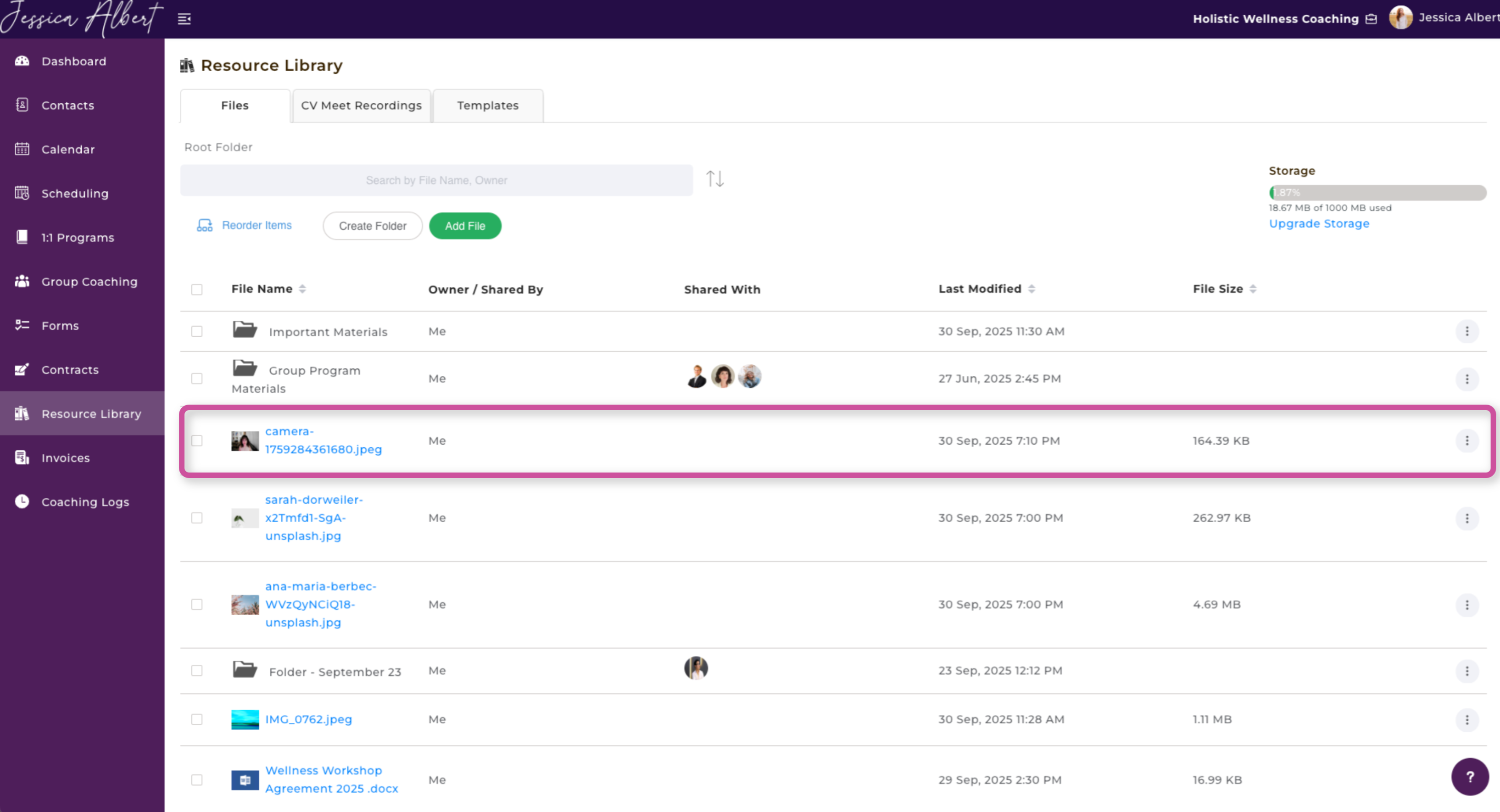
Task: Select the IMG_0762.jpeg checkbox
Action: [197, 719]
